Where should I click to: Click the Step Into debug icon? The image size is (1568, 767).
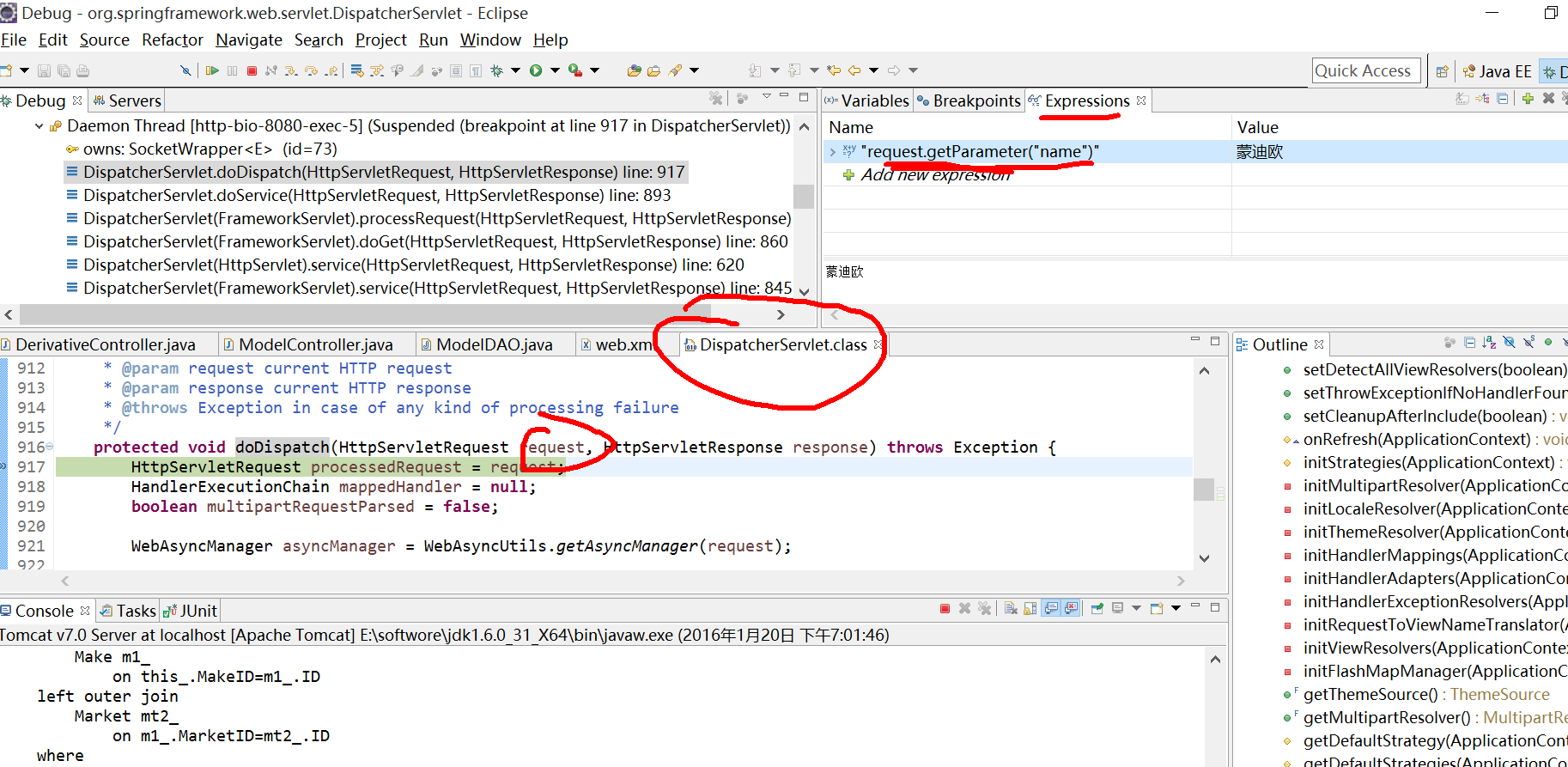tap(291, 70)
